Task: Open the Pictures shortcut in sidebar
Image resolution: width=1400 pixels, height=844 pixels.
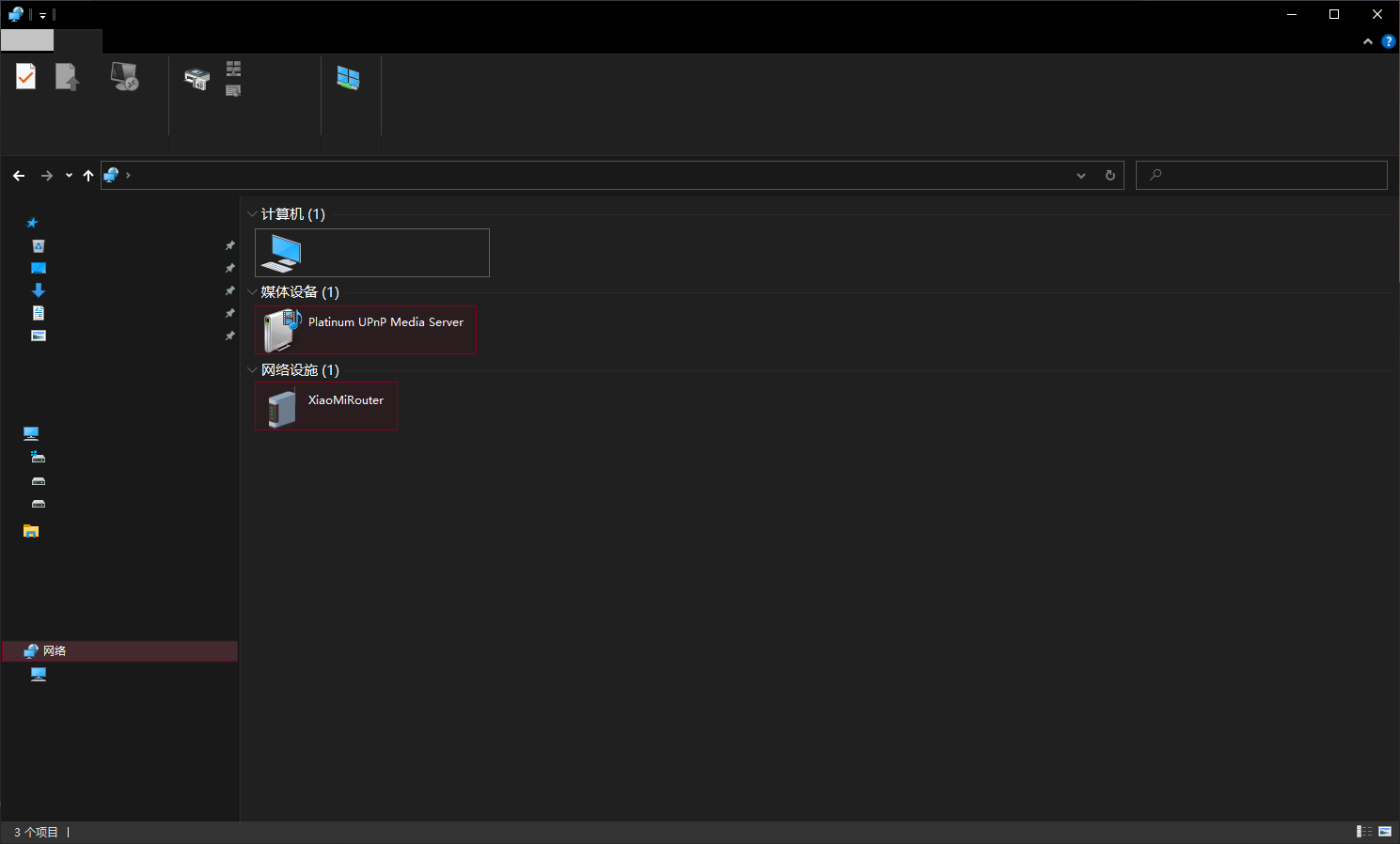Action: [39, 336]
